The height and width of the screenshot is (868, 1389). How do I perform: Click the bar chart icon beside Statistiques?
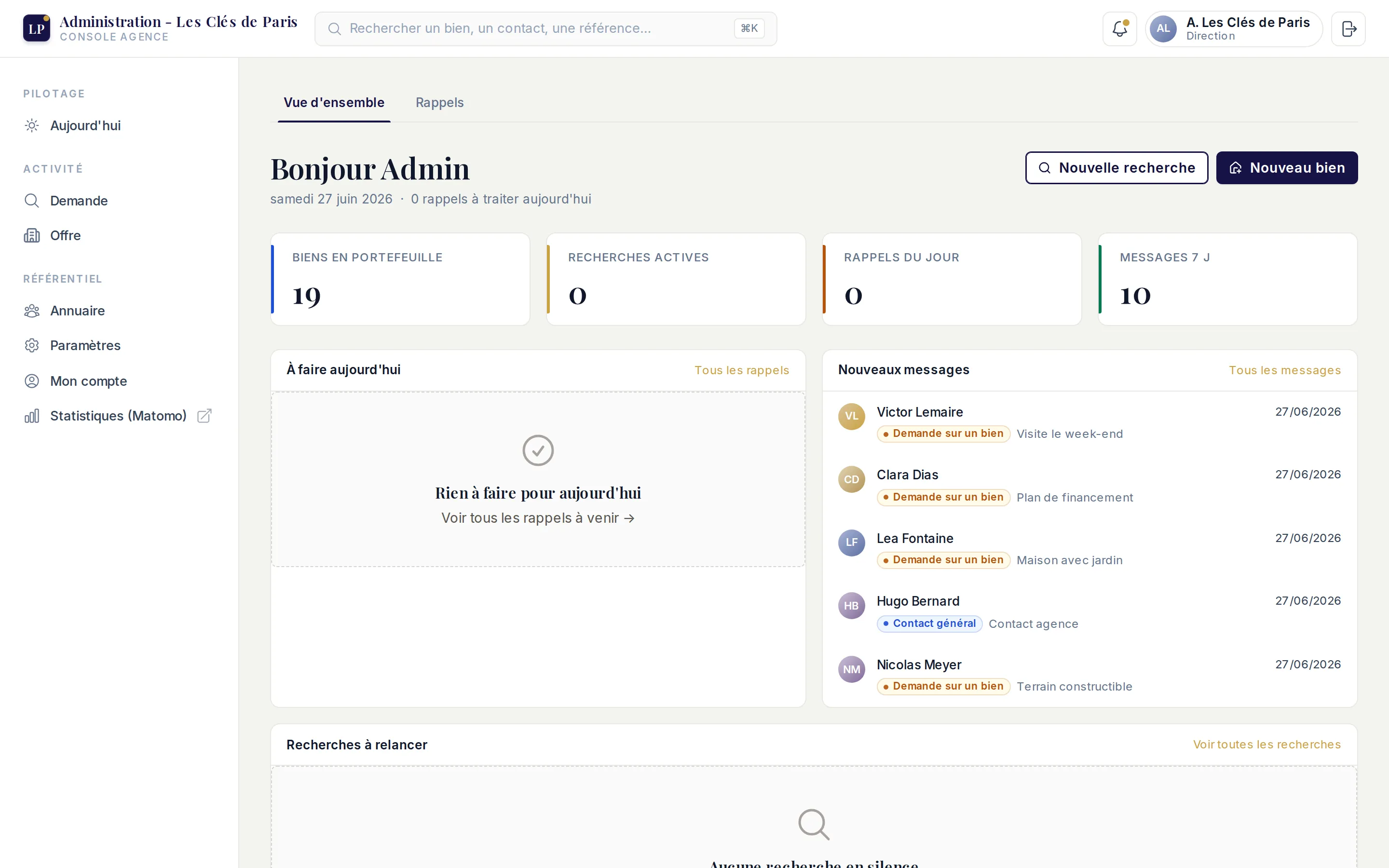pyautogui.click(x=32, y=416)
